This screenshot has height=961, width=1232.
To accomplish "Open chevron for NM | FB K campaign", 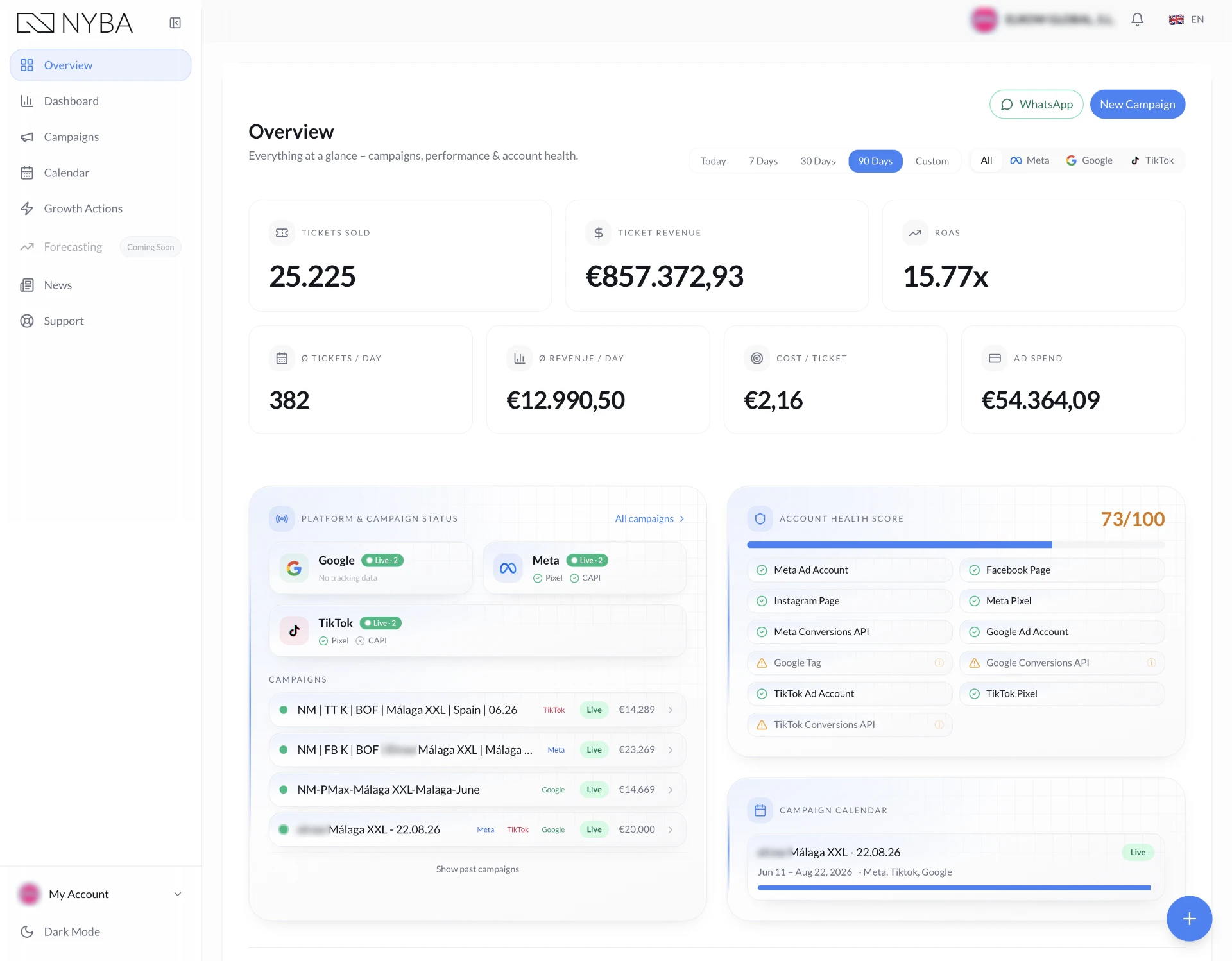I will coord(670,750).
